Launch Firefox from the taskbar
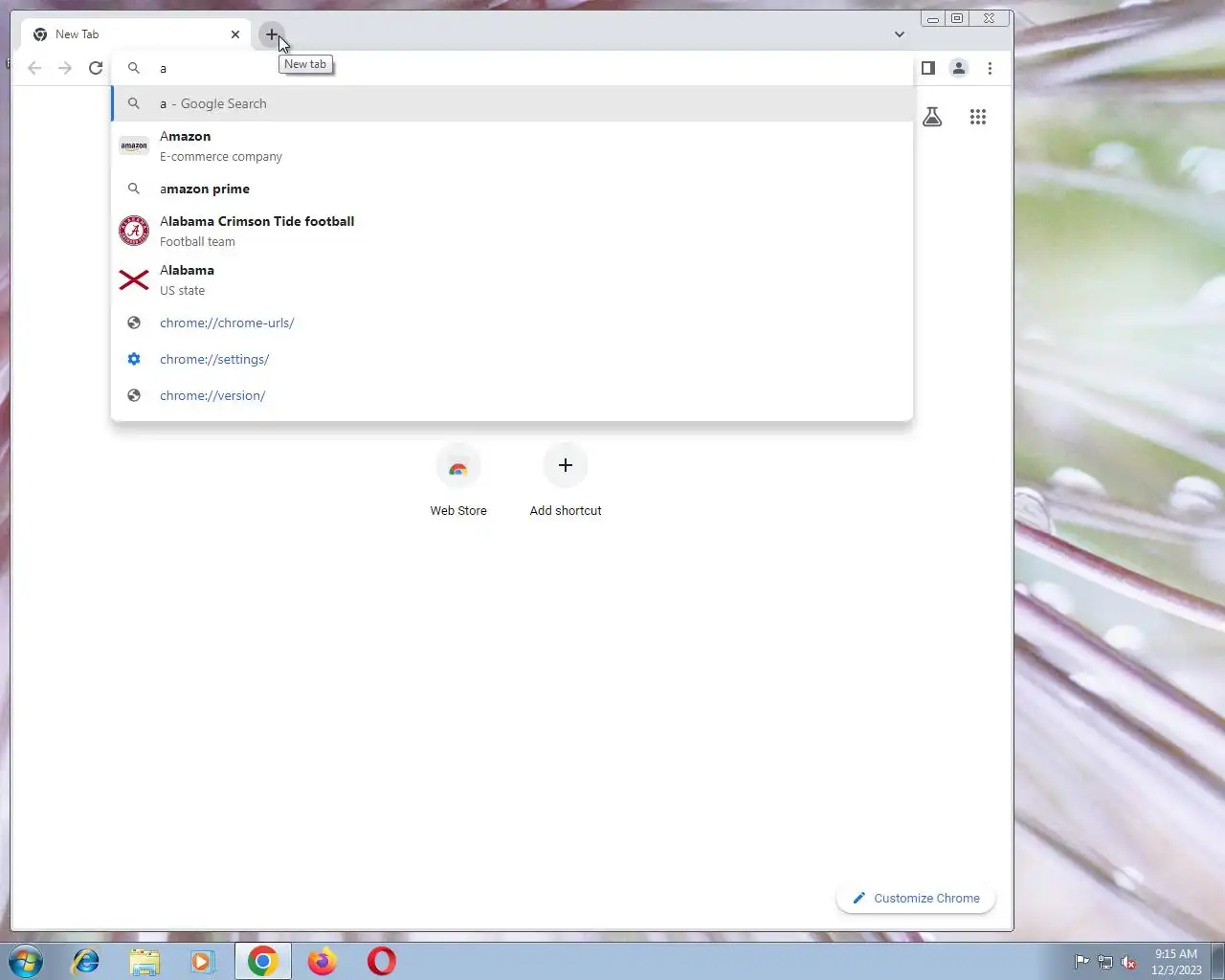Screen dimensions: 1225x980 pyautogui.click(x=323, y=961)
